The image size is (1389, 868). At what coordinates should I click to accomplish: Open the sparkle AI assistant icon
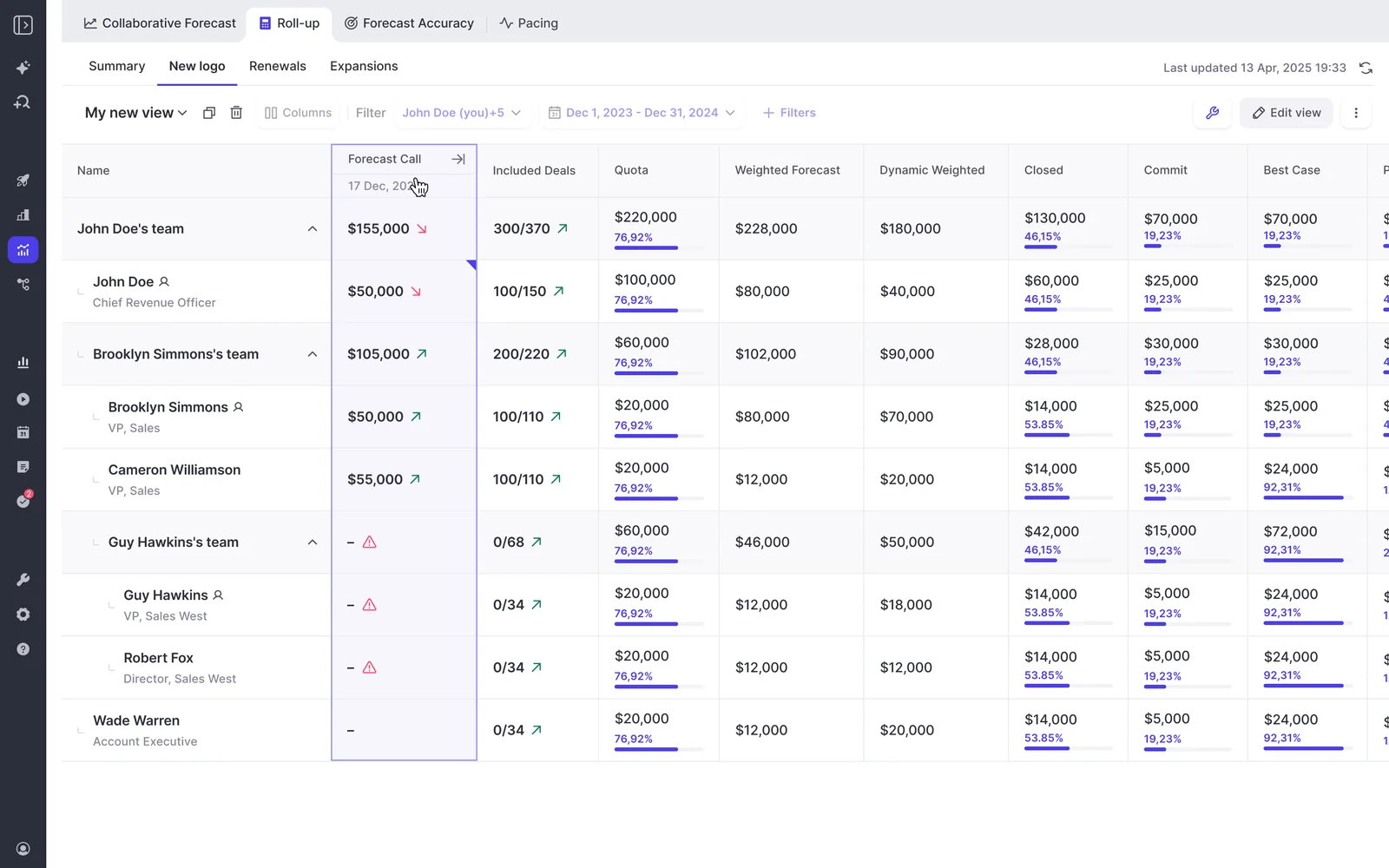pos(23,68)
